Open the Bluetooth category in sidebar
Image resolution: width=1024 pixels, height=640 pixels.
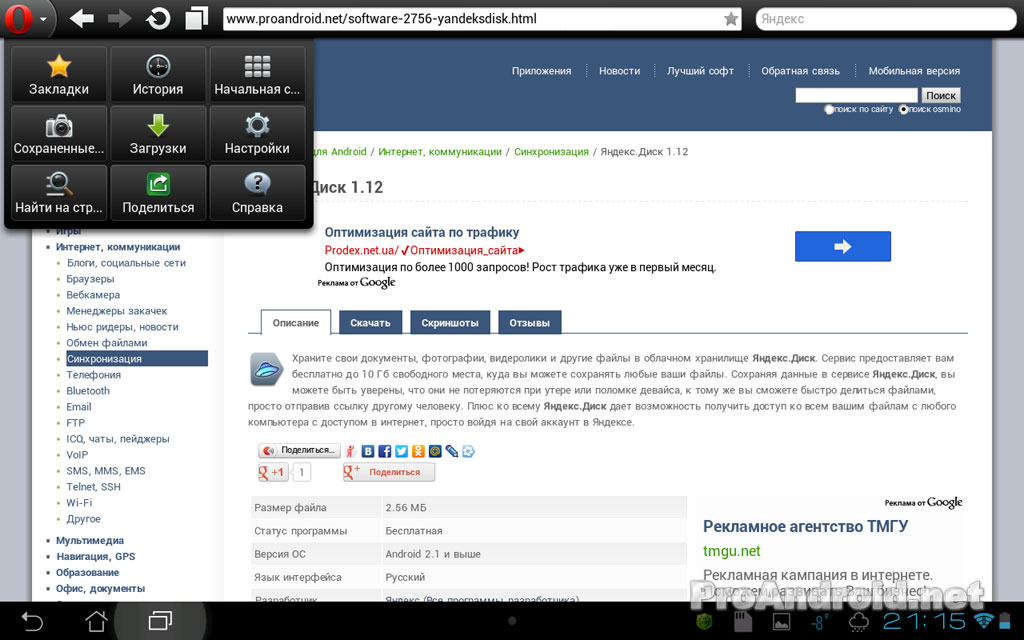(88, 391)
